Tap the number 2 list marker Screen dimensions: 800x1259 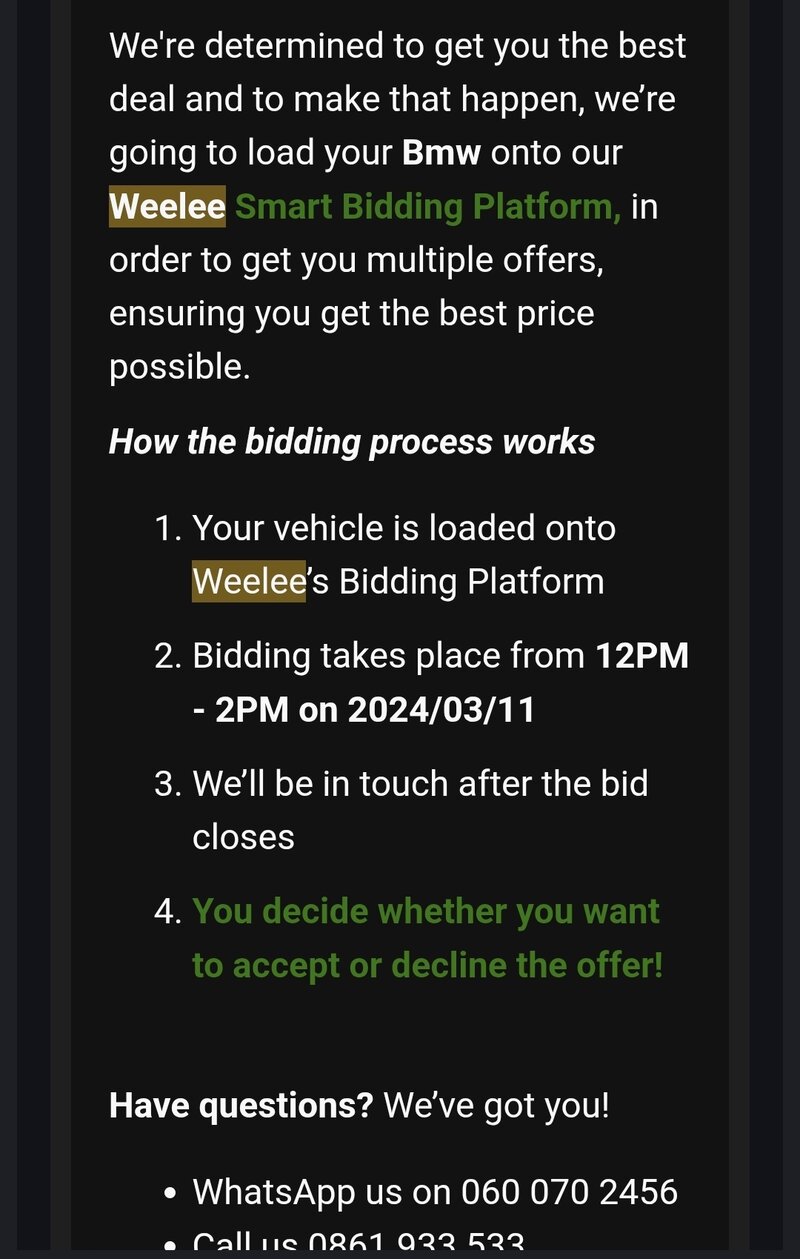[x=165, y=655]
